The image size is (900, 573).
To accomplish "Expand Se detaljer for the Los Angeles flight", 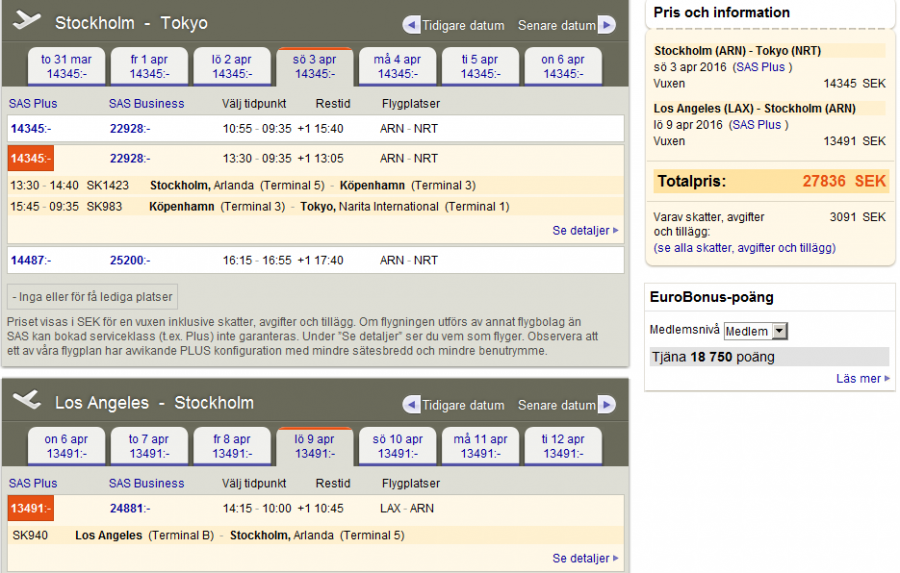I will tap(585, 558).
